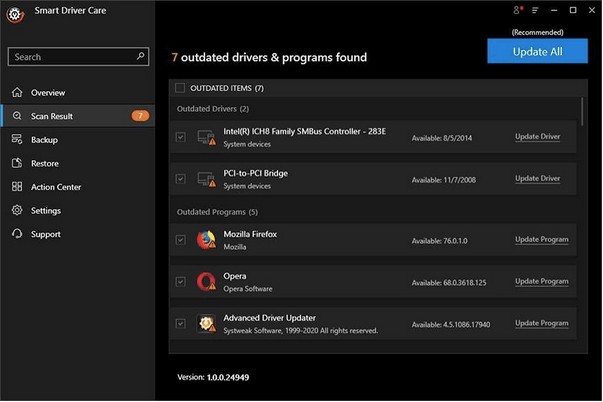Click the magnifier icon in the search box

pyautogui.click(x=140, y=57)
